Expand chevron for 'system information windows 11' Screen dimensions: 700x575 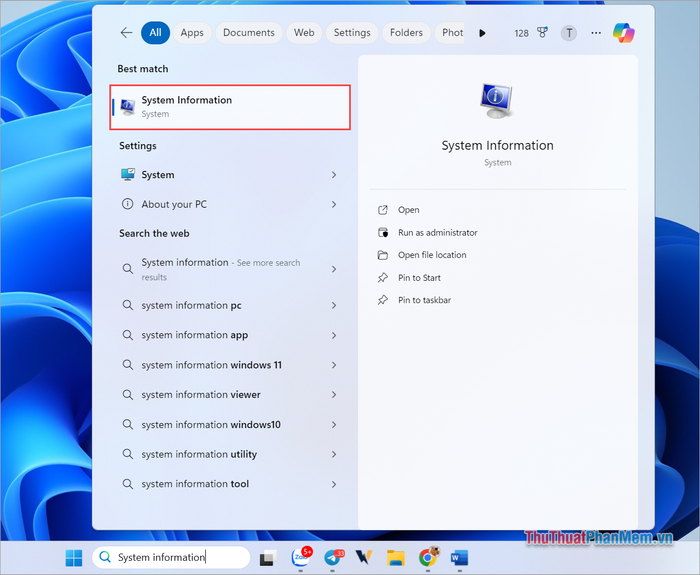(333, 365)
